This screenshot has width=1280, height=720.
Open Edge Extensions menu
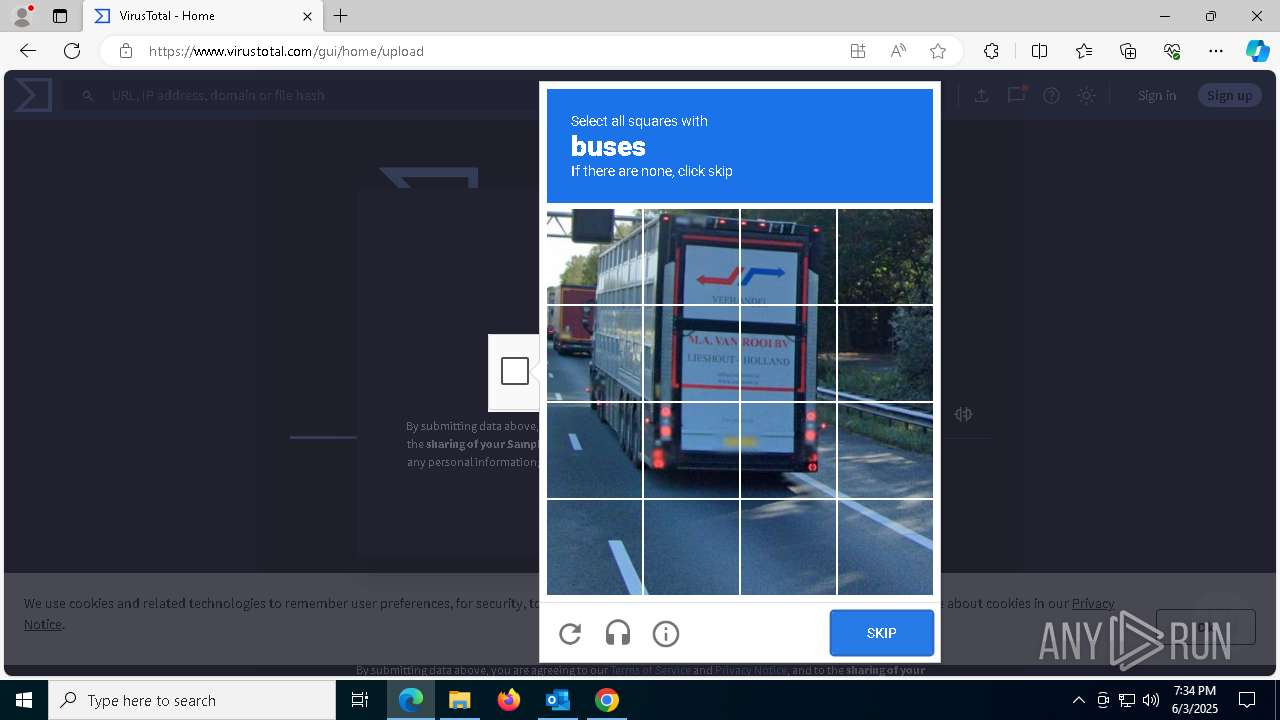pyautogui.click(x=991, y=51)
